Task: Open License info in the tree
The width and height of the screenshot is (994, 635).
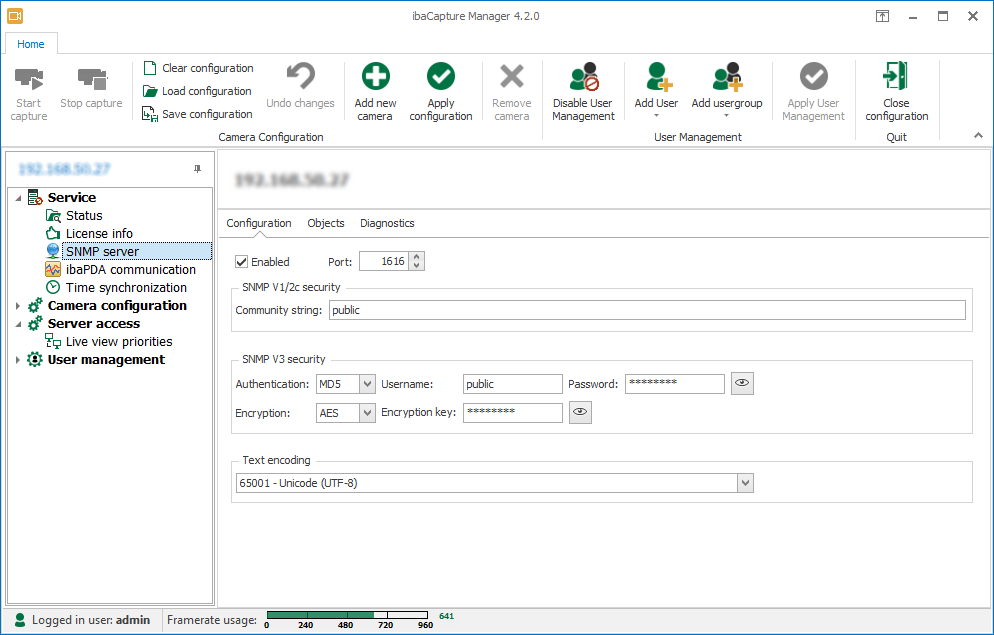Action: tap(99, 234)
